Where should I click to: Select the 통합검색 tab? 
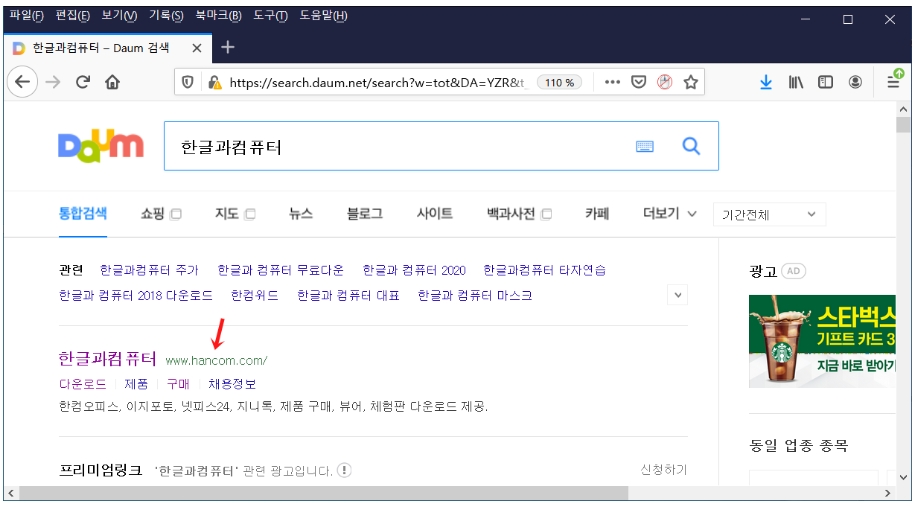pyautogui.click(x=82, y=213)
